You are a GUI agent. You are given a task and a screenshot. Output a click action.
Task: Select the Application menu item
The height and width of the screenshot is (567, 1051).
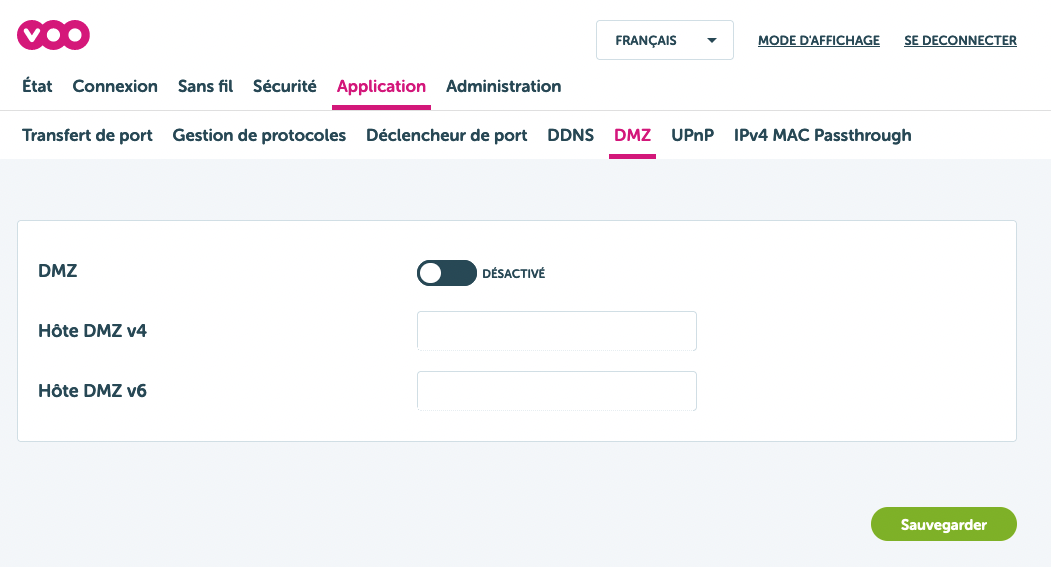pos(381,87)
